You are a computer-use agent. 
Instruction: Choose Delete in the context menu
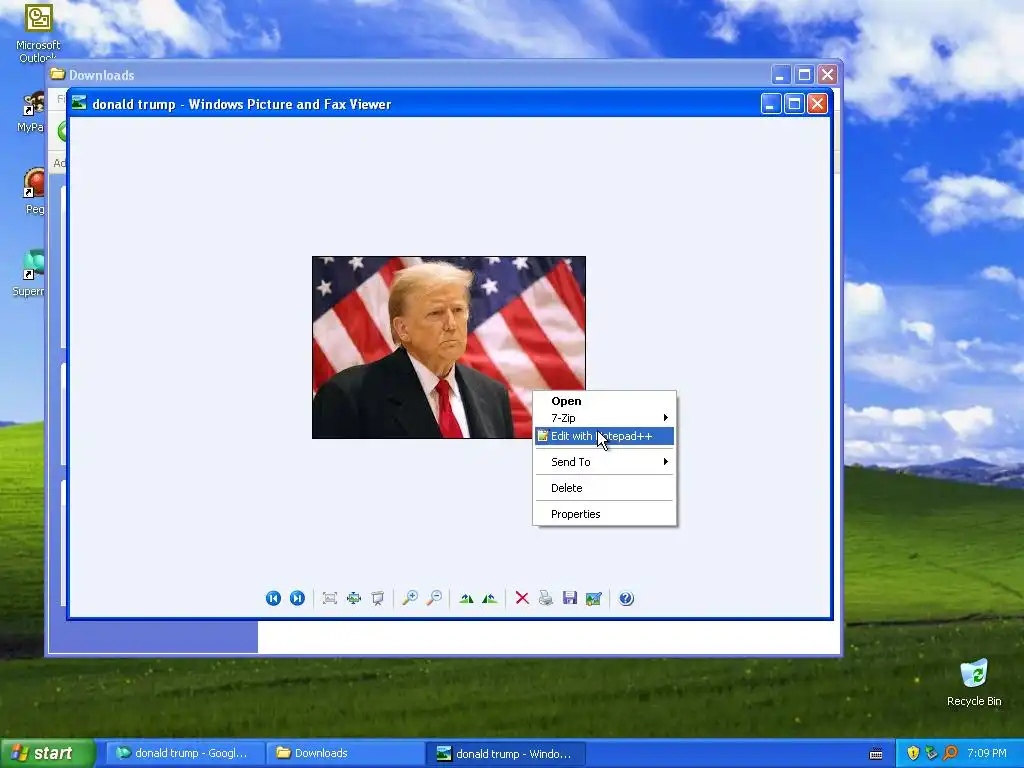point(604,488)
